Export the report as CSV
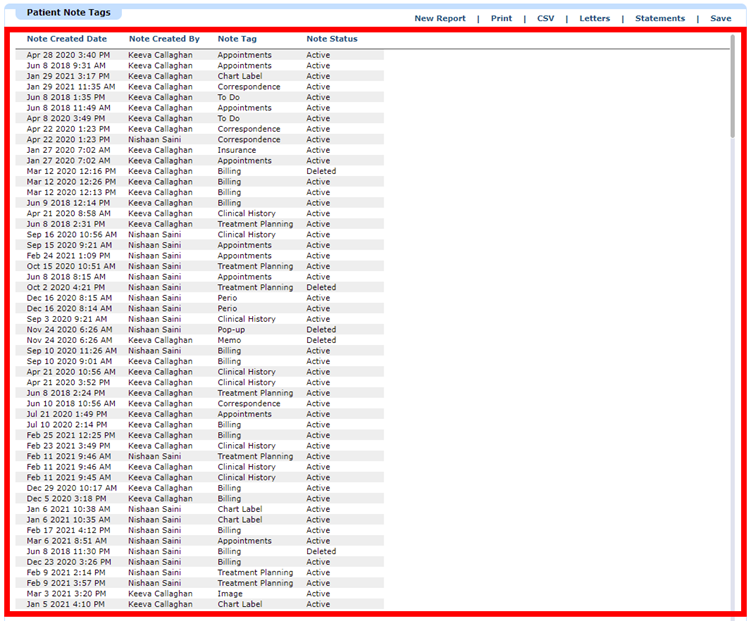This screenshot has width=751, height=621. tap(545, 18)
